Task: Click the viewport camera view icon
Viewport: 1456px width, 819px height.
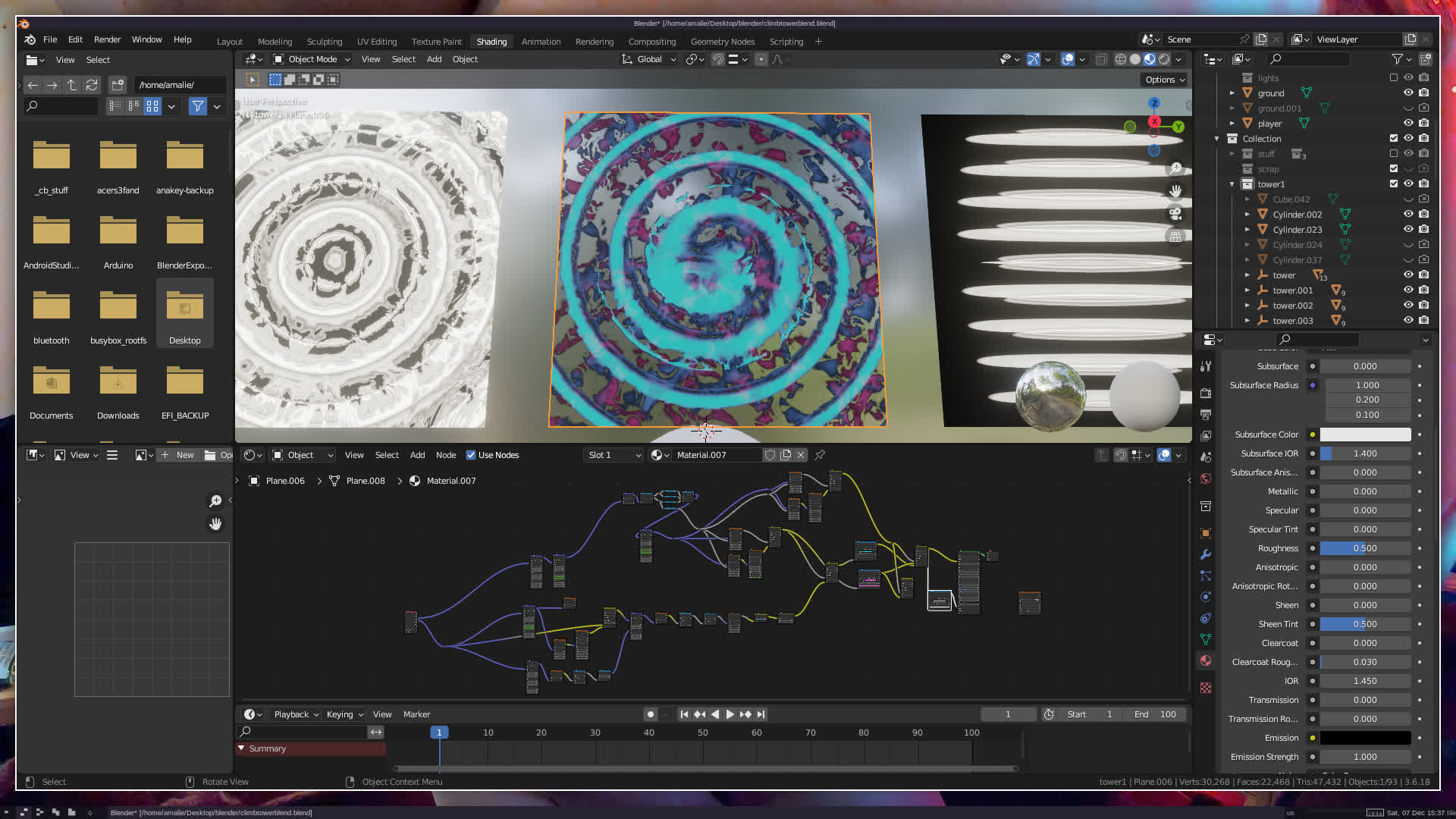Action: (x=1175, y=214)
